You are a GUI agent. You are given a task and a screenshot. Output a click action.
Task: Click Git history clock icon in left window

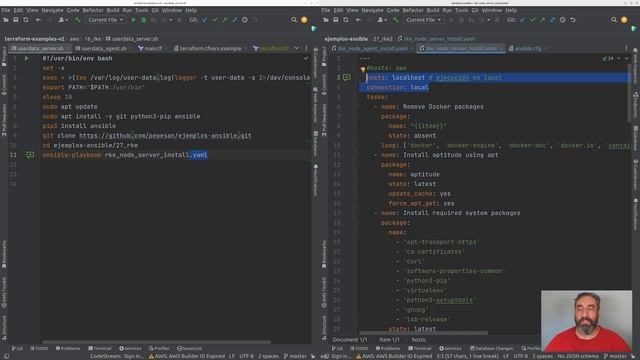click(x=245, y=20)
